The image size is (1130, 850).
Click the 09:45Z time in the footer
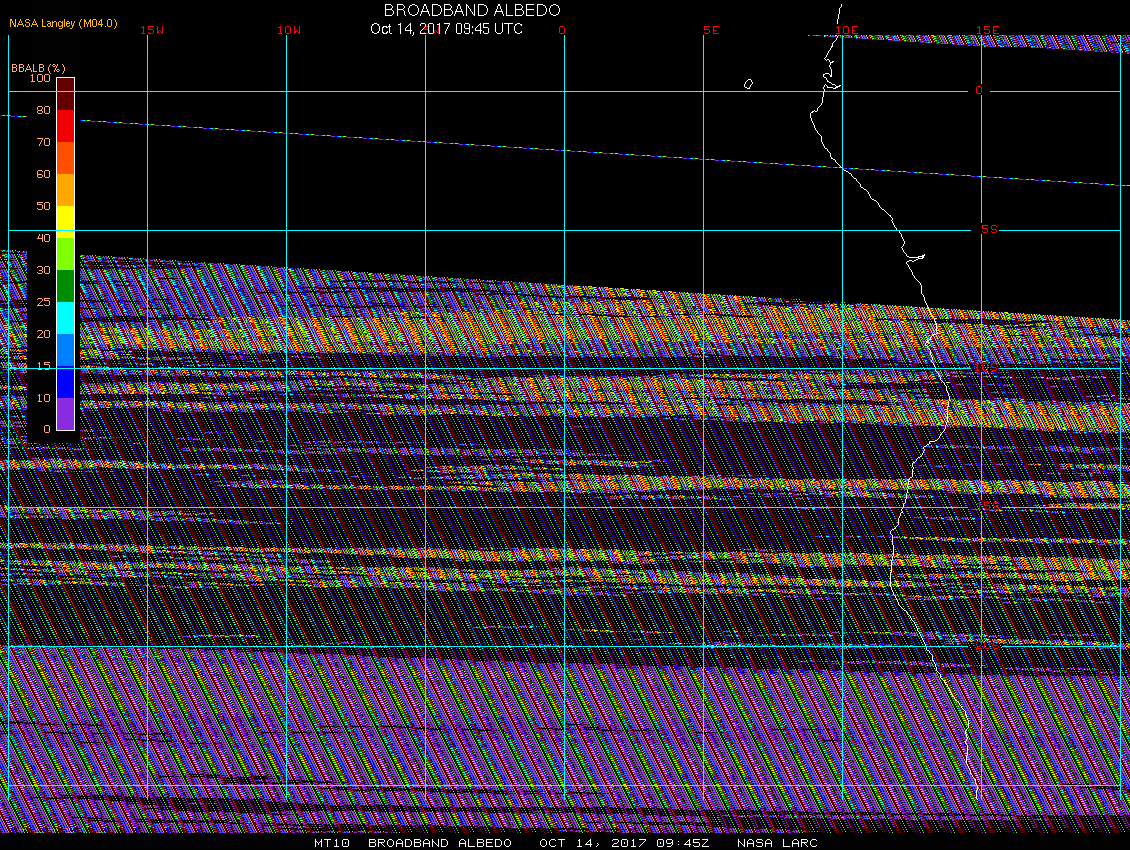682,843
